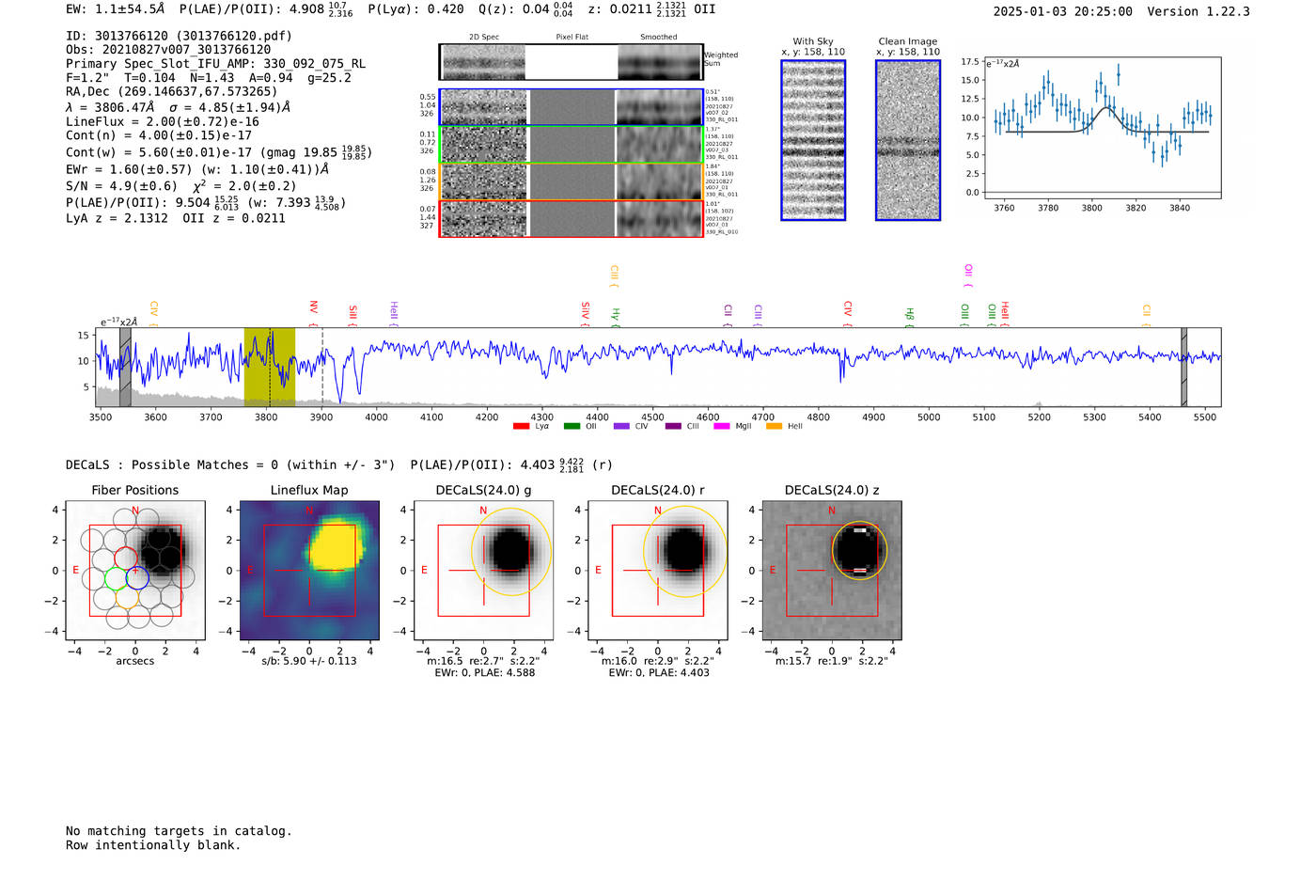1316x896 pixels.
Task: Open the DECaLS(24.0) r cutout
Action: pos(657,570)
